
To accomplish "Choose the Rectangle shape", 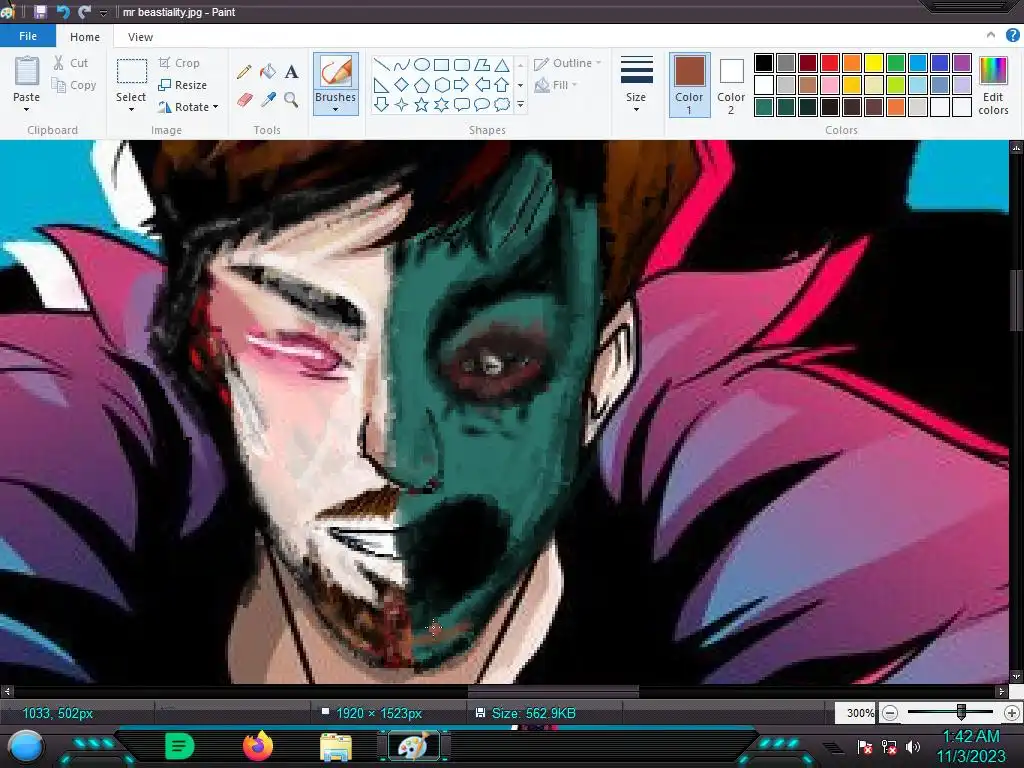I will 441,64.
